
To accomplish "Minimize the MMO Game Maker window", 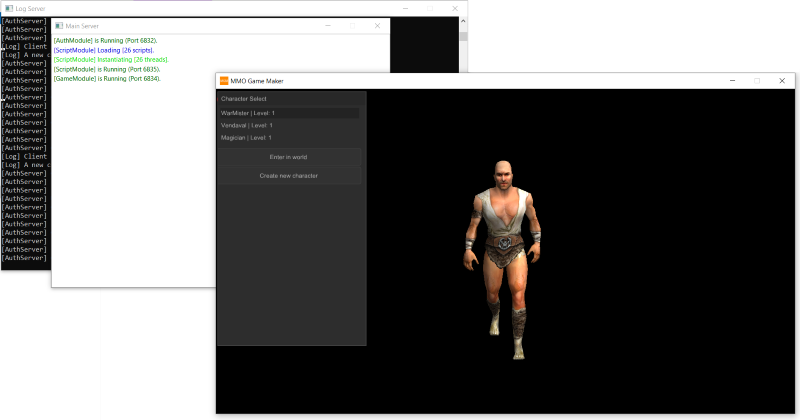I will point(731,80).
